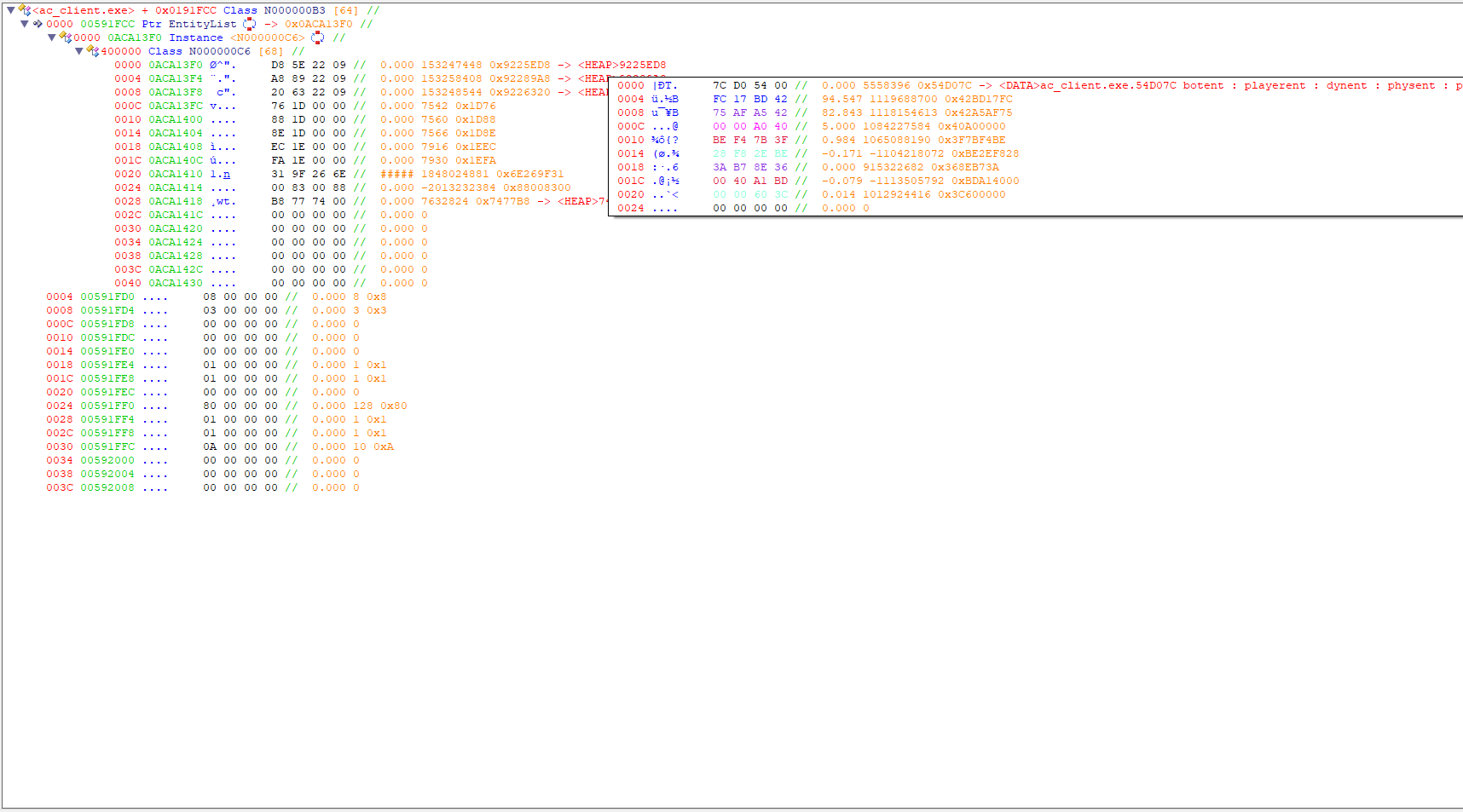Click value 7930 0x1EFA
The width and height of the screenshot is (1463, 812).
(x=459, y=160)
